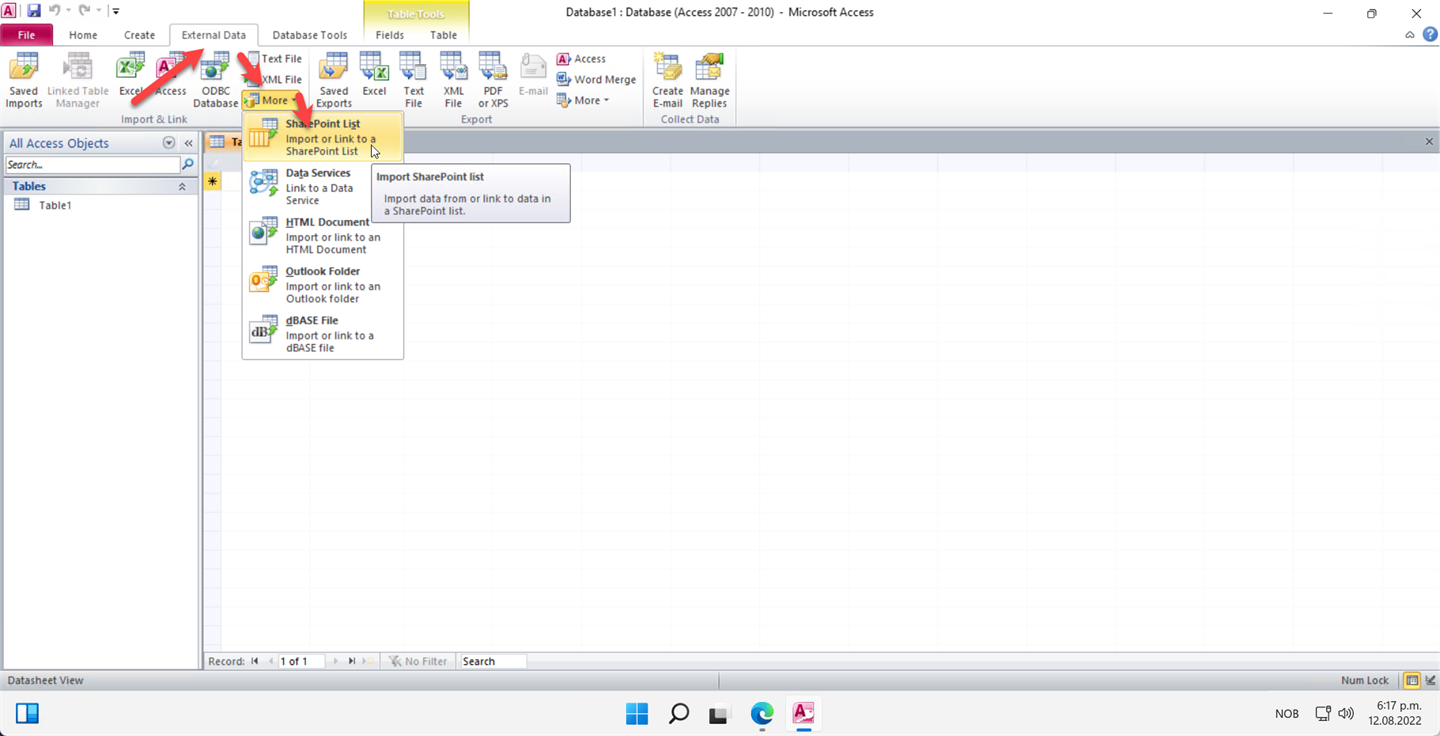This screenshot has width=1440, height=736.
Task: Export to PDF or XPS
Action: pyautogui.click(x=493, y=80)
